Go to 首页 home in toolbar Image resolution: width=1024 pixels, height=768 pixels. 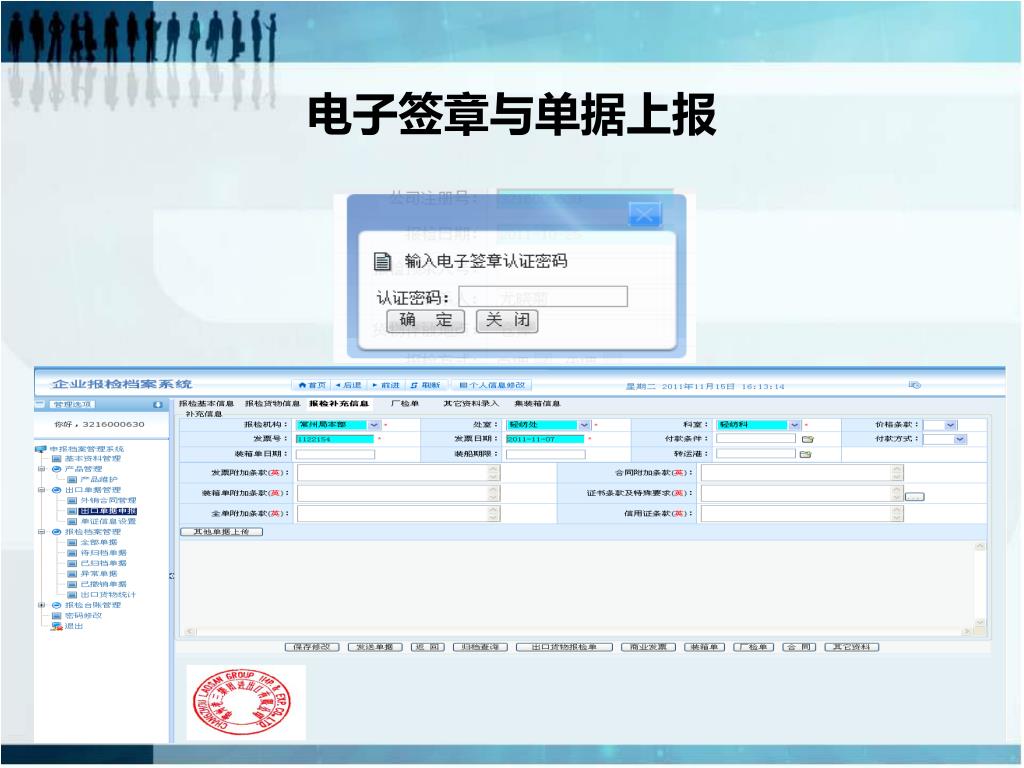point(312,385)
